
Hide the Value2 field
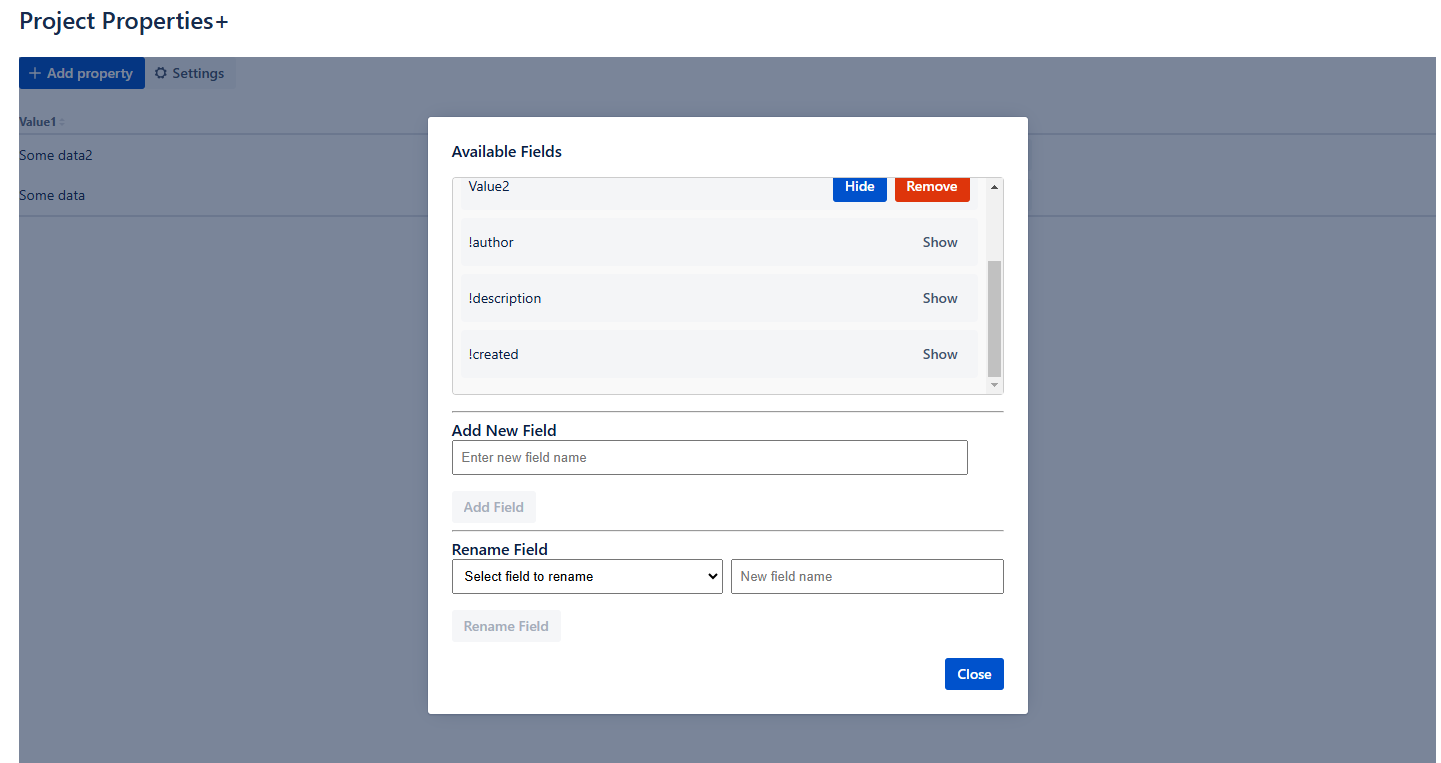click(859, 187)
